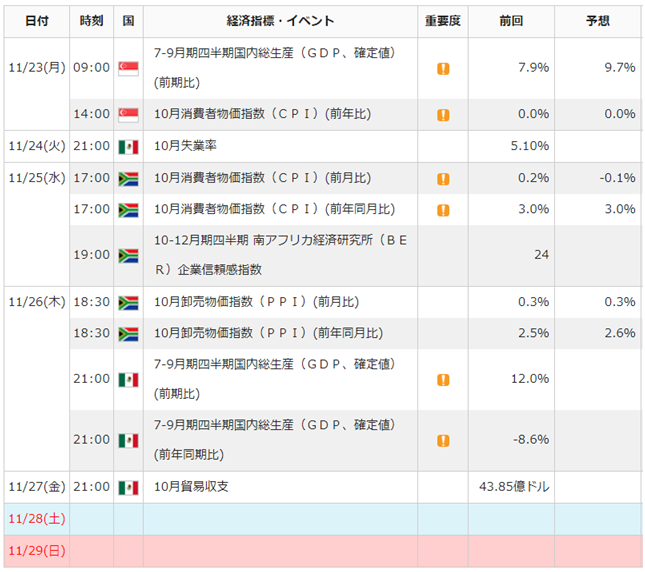Click the 12.0% previous value
The height and width of the screenshot is (572, 645).
tap(530, 379)
